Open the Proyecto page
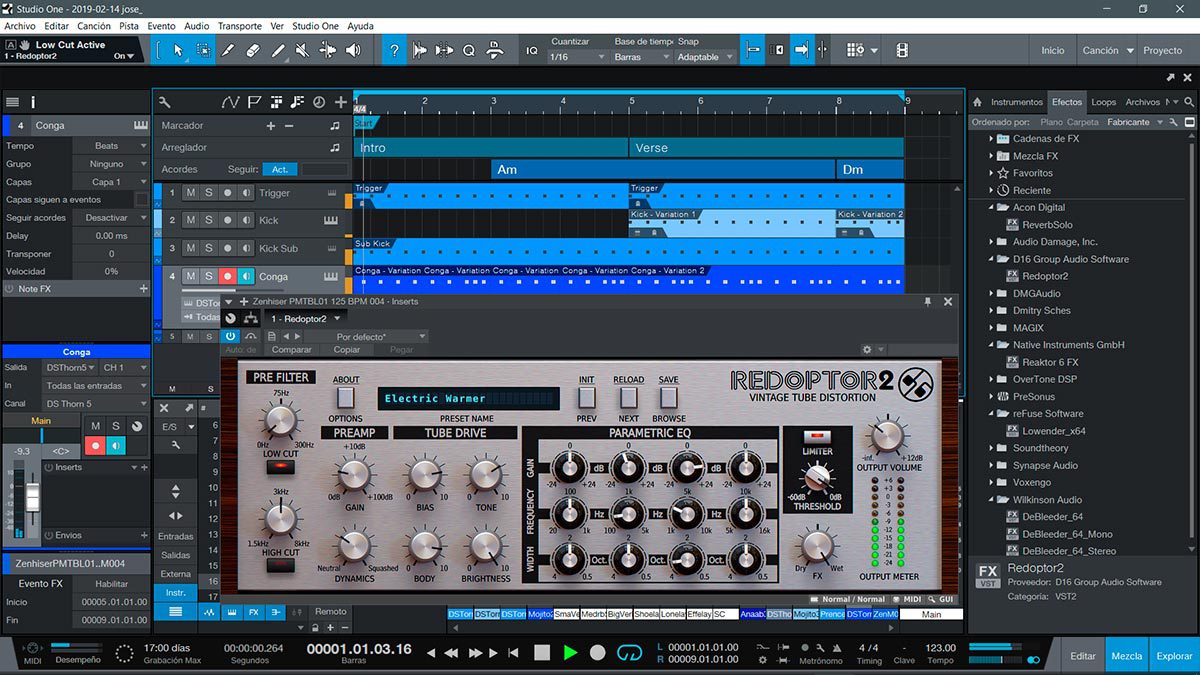This screenshot has width=1200, height=675. [1162, 50]
